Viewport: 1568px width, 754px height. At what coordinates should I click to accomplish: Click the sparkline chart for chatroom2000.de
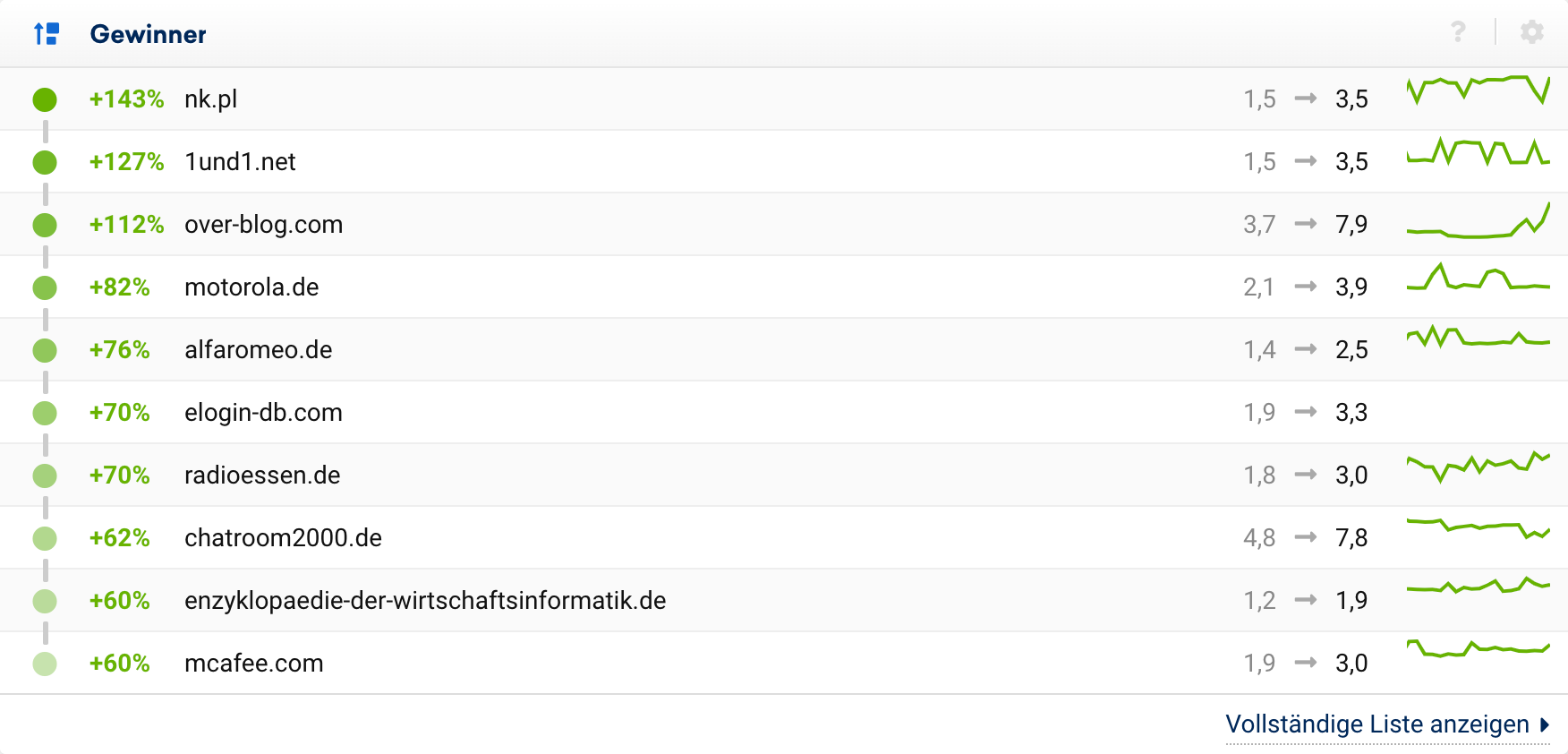pyautogui.click(x=1478, y=529)
